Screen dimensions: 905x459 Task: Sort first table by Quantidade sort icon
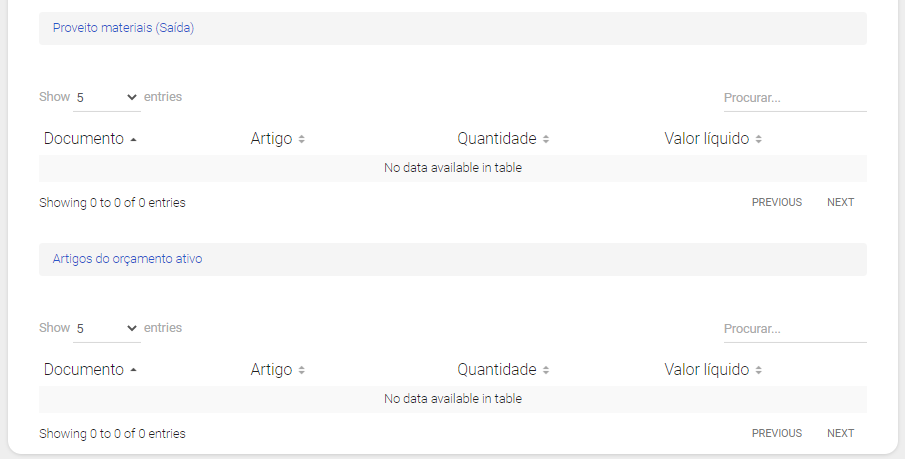click(x=546, y=139)
